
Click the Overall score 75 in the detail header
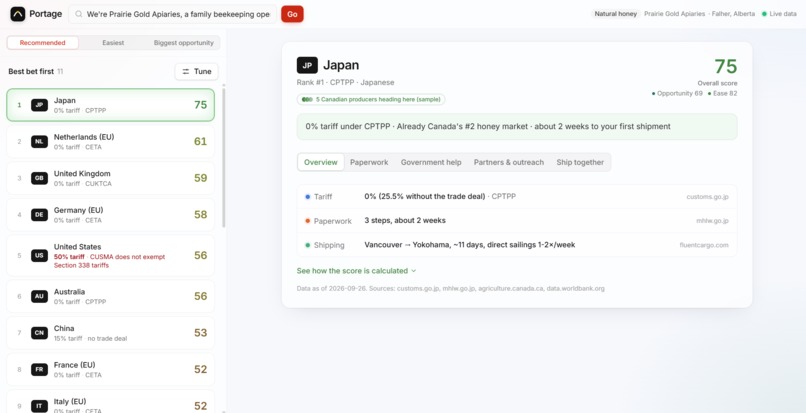click(725, 67)
